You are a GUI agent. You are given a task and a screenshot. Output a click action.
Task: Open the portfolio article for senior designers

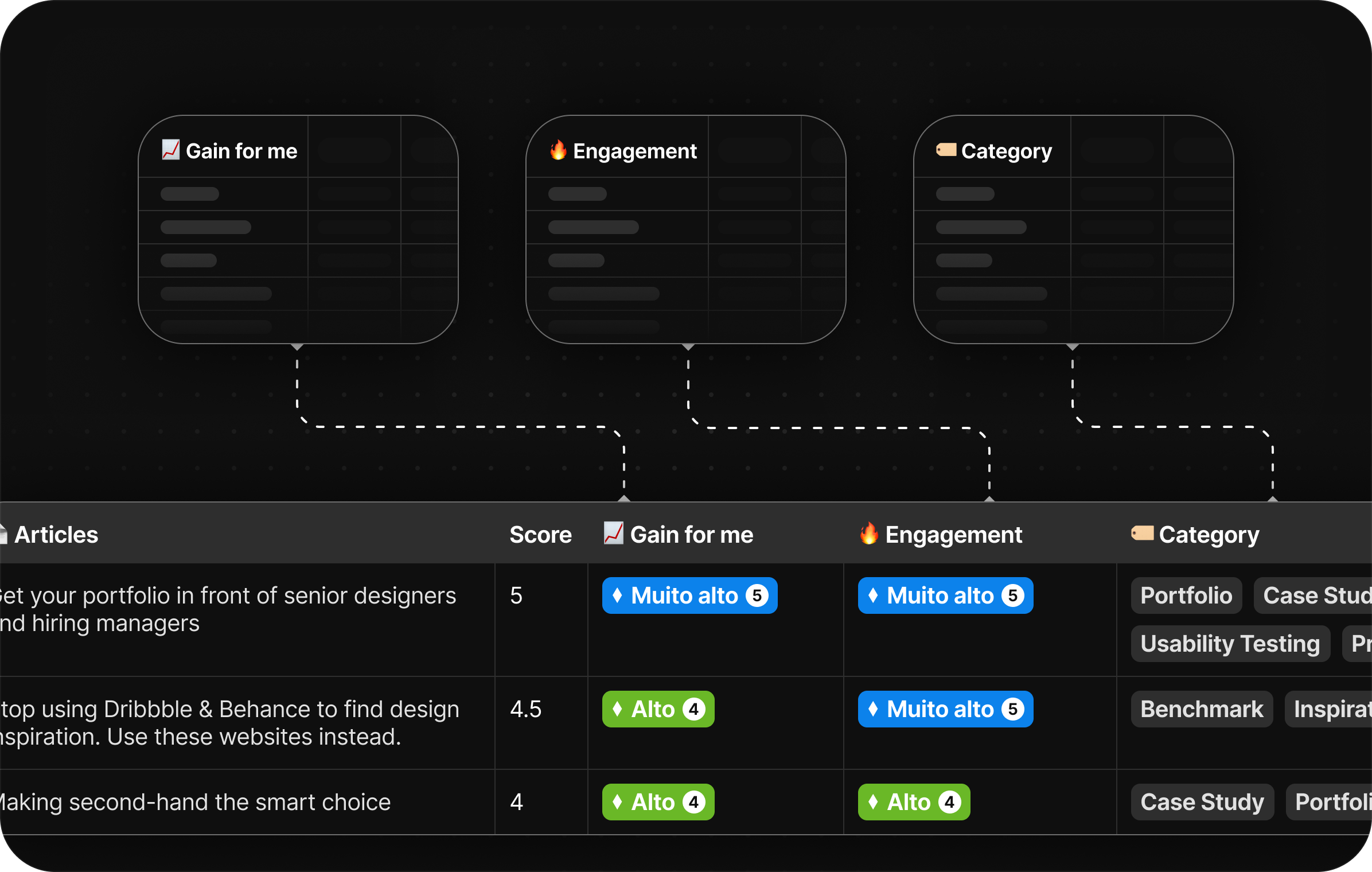(228, 609)
